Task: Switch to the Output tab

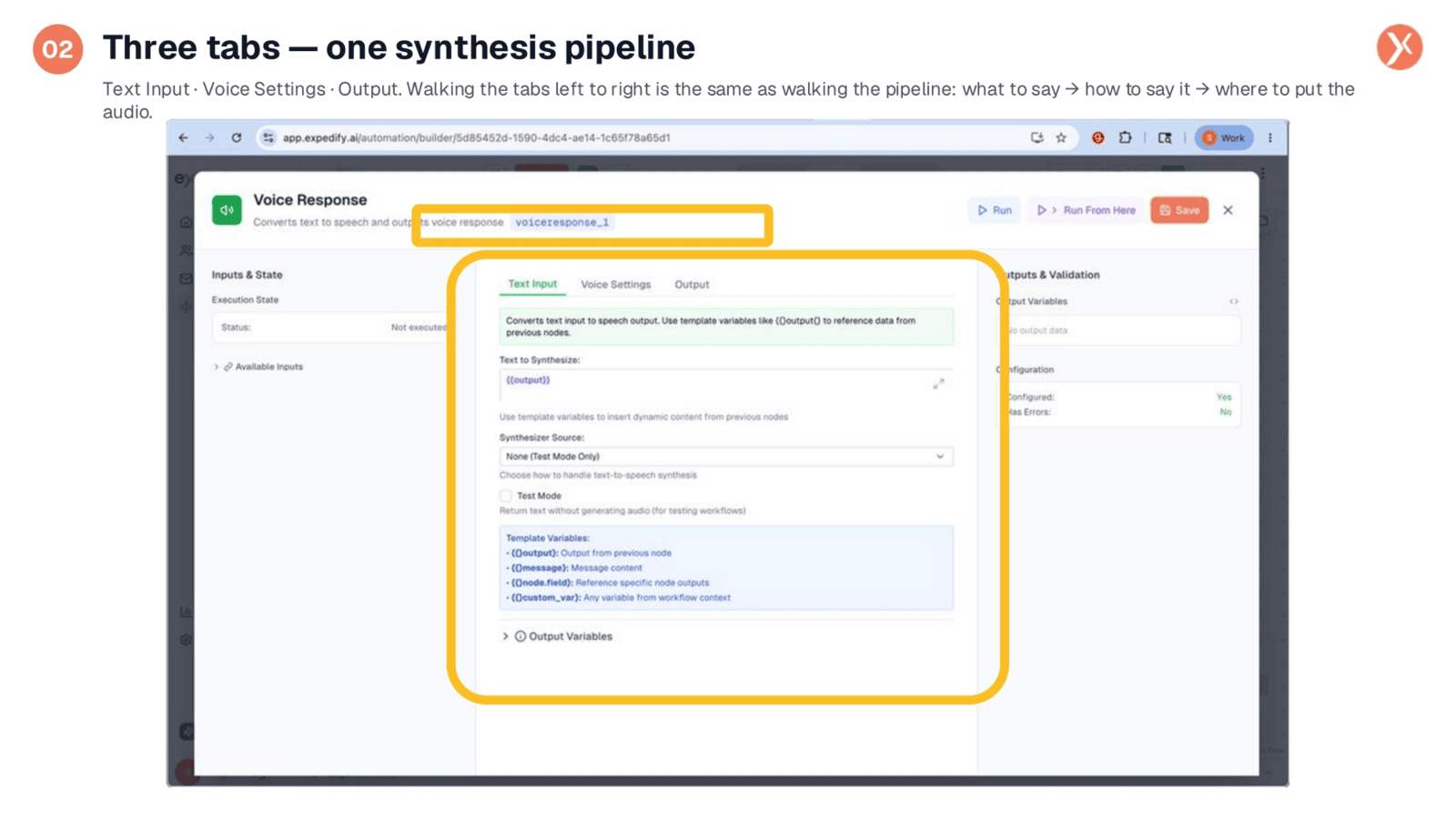Action: [692, 285]
